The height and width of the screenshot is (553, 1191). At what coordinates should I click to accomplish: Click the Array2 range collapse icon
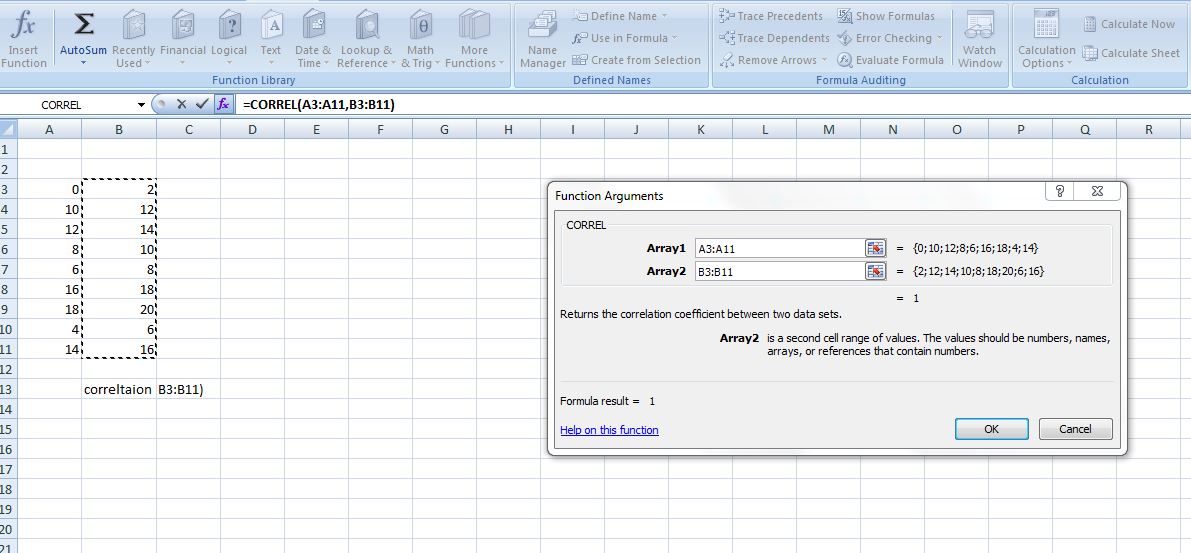[875, 271]
